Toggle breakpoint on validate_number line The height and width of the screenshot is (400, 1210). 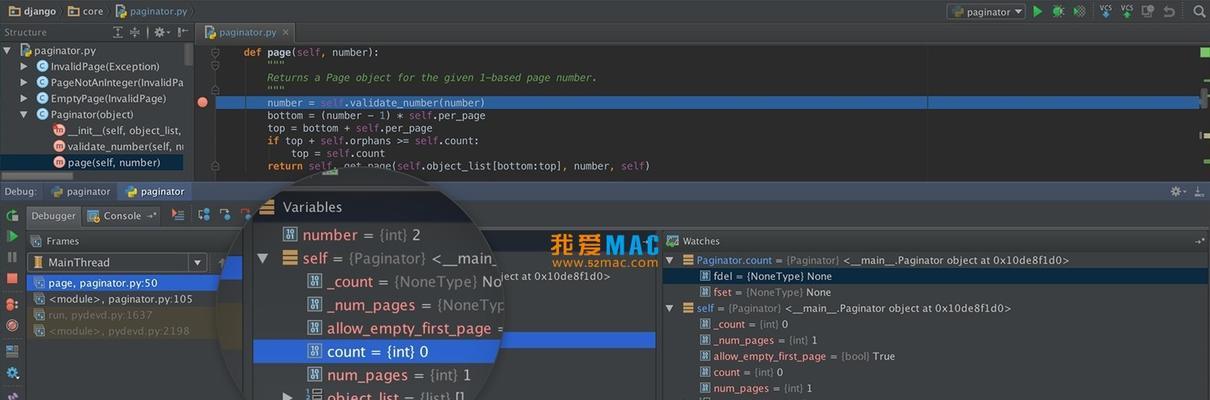click(203, 102)
